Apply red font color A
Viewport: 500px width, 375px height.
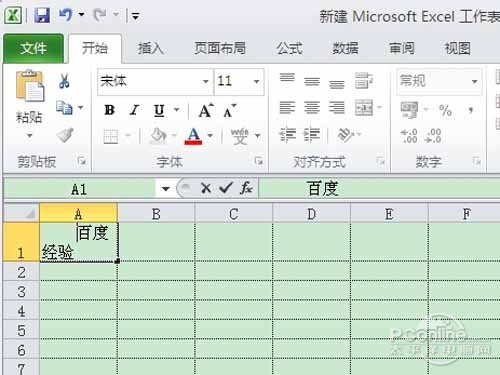[193, 136]
